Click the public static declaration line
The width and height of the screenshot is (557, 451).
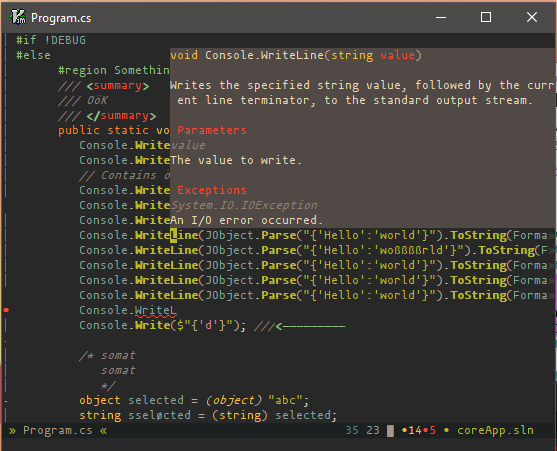pyautogui.click(x=114, y=130)
